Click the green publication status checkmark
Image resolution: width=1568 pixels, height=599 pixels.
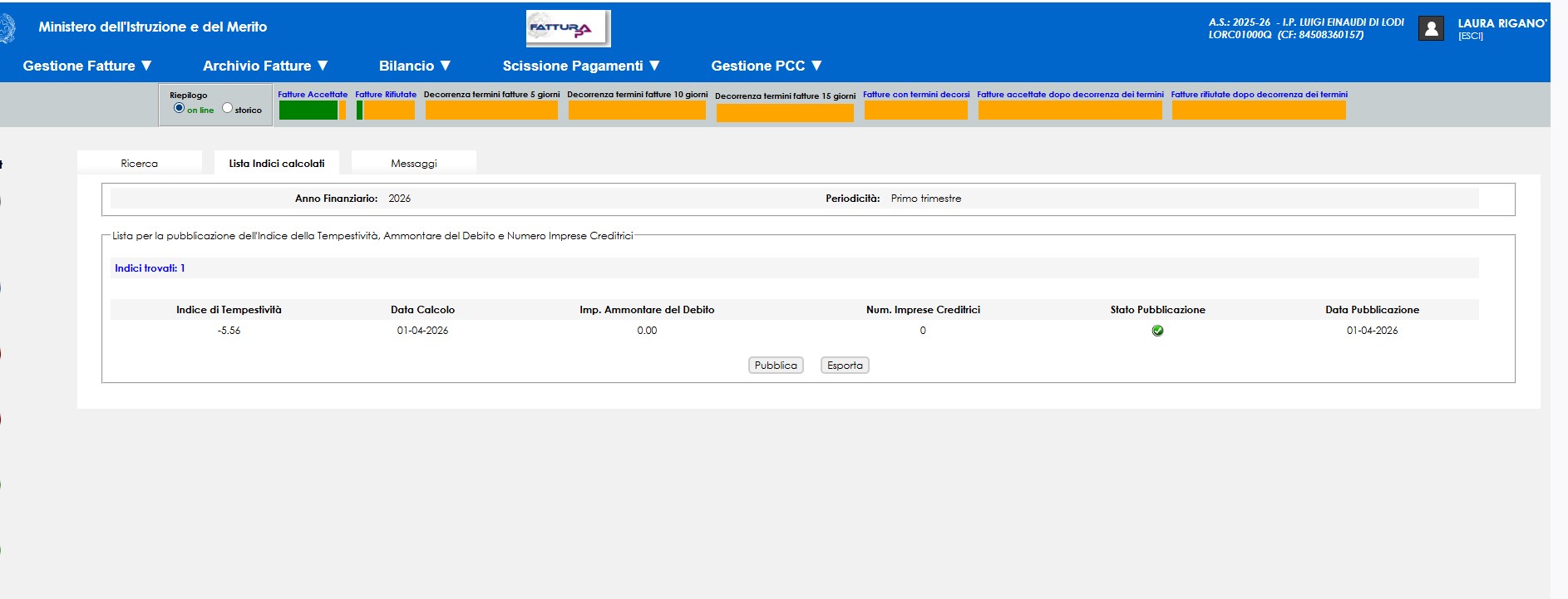(1157, 331)
